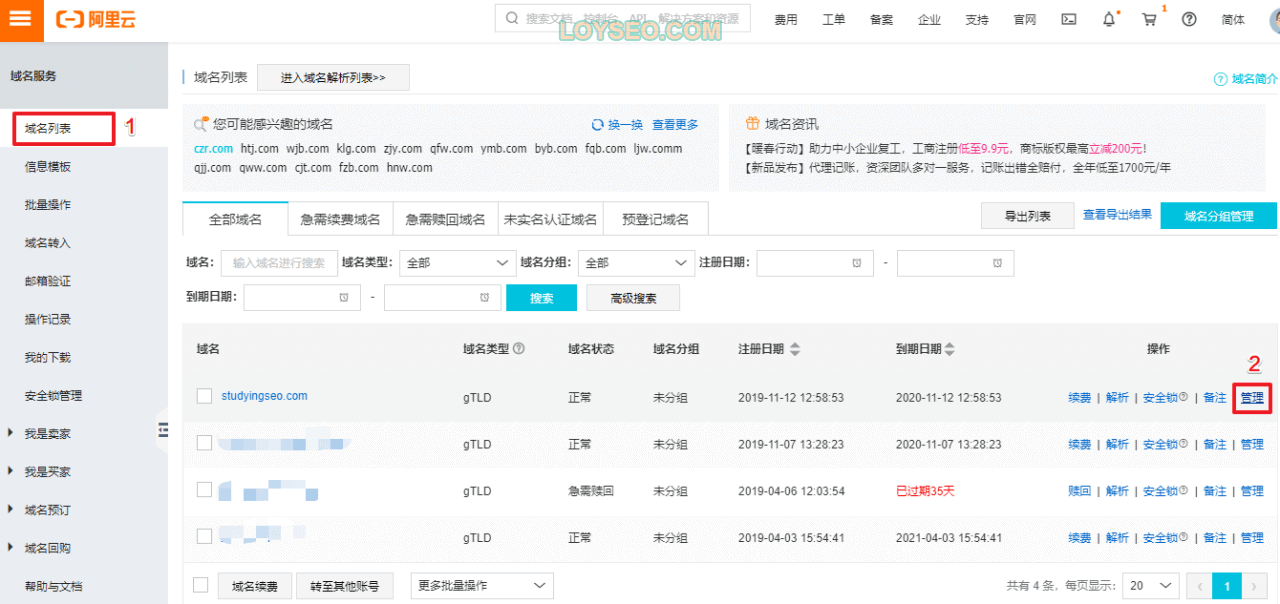Screen dimensions: 1280x604
Task: Open the 更多批量操作 dropdown
Action: [x=482, y=585]
